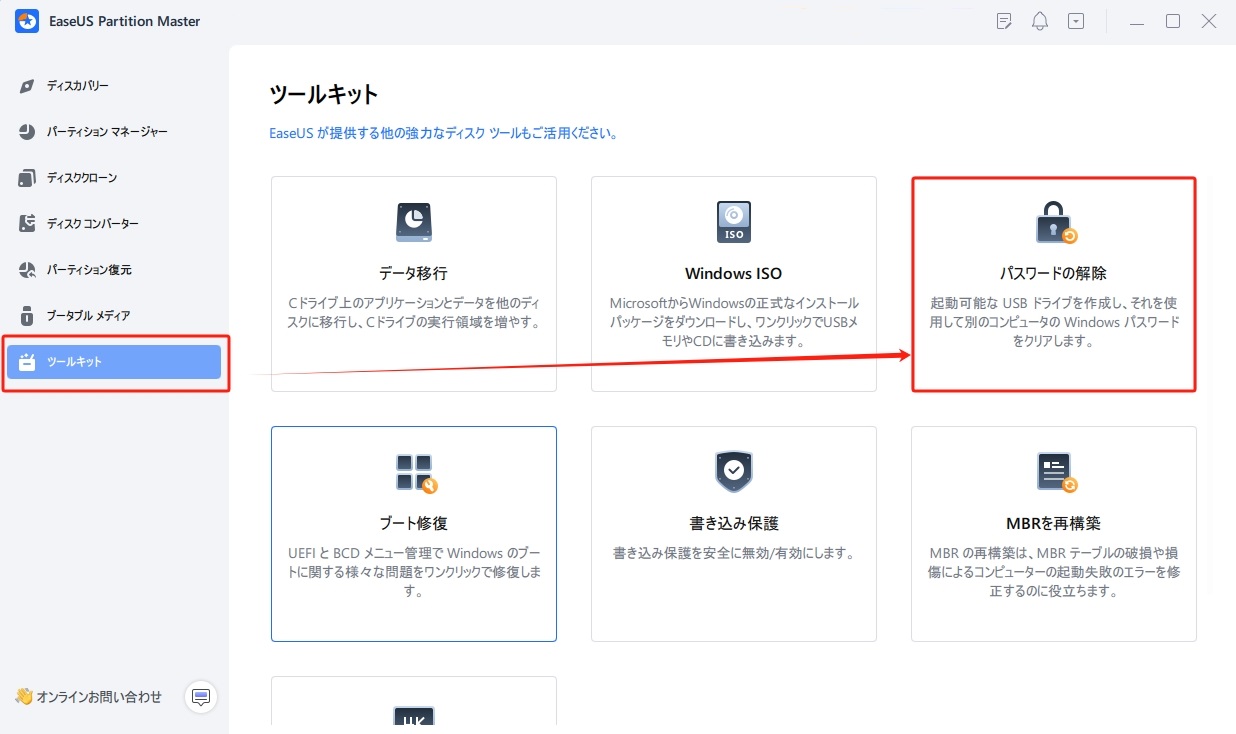Select パーティション復元 in the sidebar
This screenshot has height=734, width=1236.
click(x=110, y=269)
